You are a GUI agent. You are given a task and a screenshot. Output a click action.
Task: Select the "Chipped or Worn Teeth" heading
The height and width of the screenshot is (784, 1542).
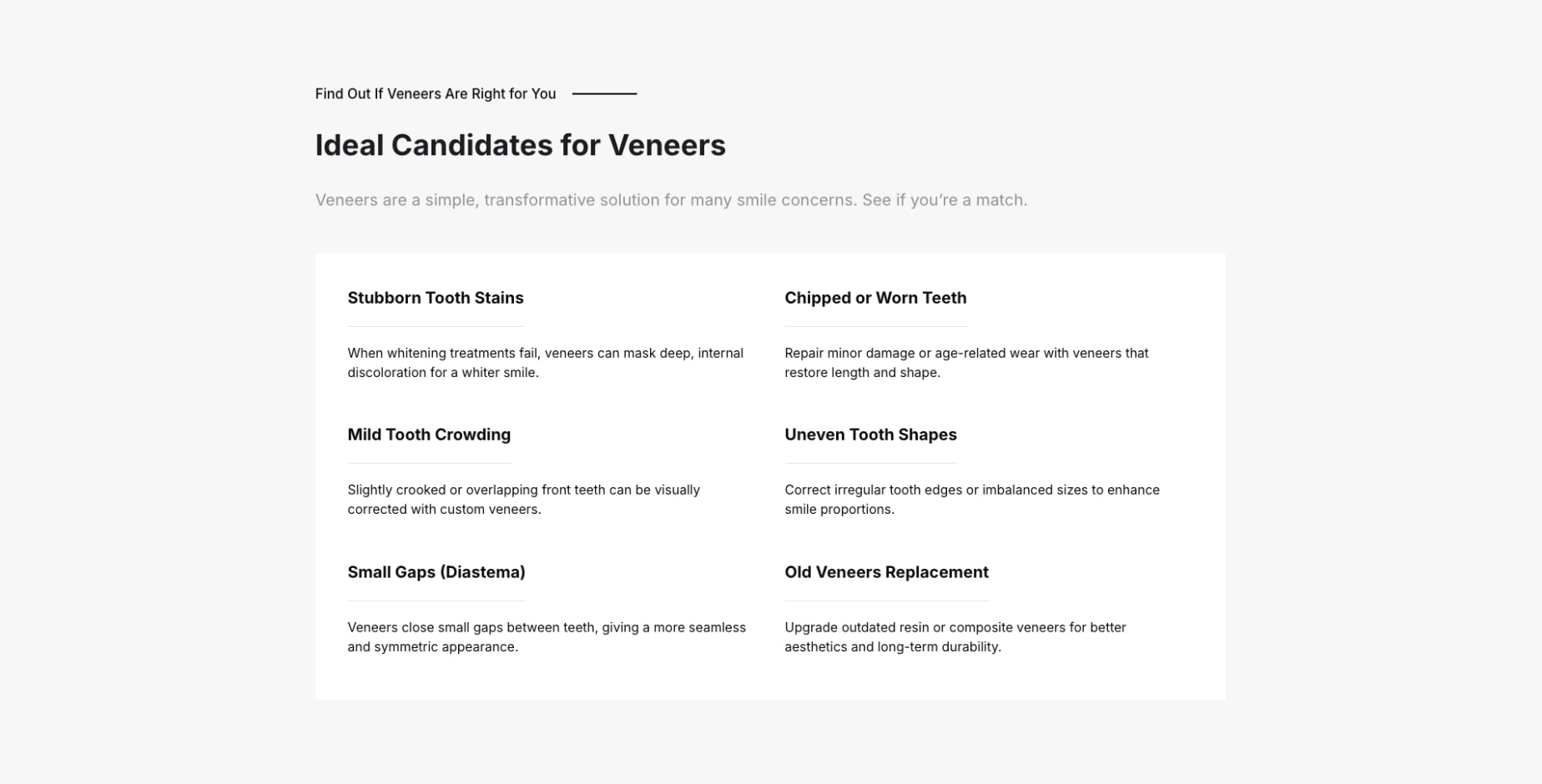[x=875, y=298]
